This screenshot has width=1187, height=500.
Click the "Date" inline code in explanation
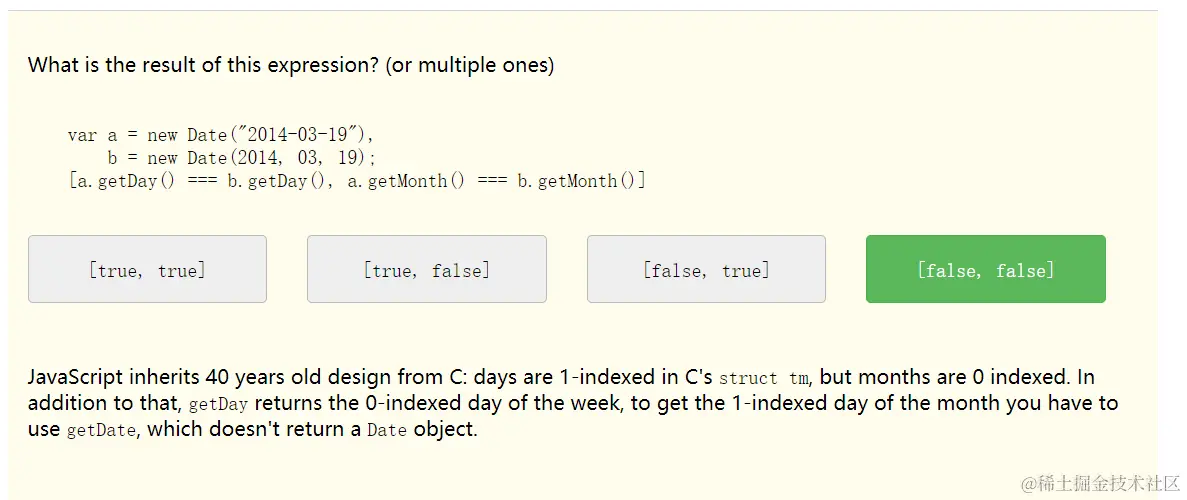tap(387, 432)
